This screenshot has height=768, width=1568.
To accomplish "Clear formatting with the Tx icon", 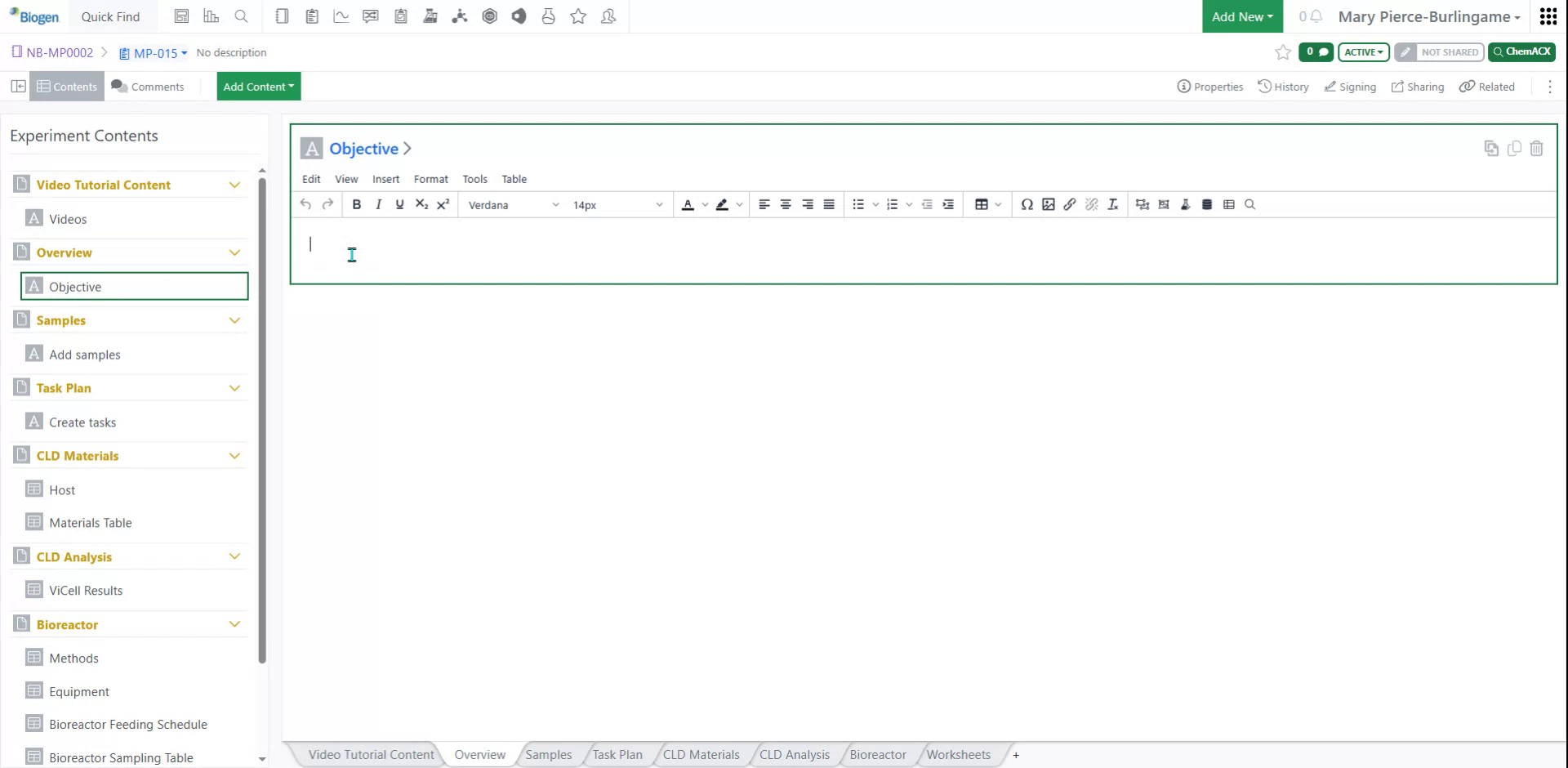I will [1112, 204].
